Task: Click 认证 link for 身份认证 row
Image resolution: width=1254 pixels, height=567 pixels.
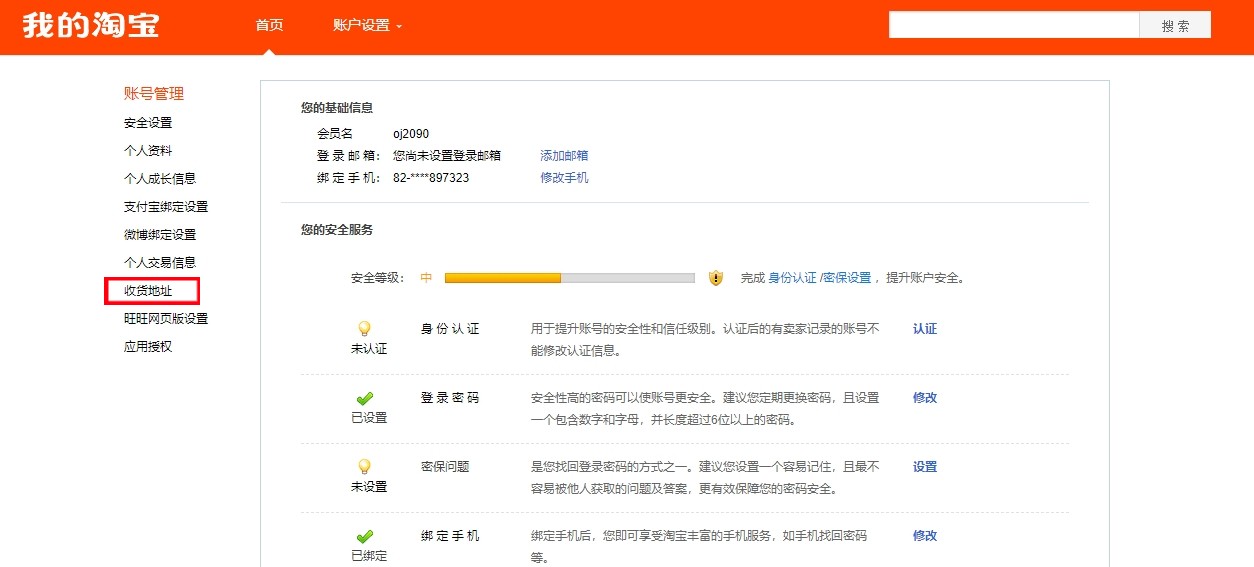Action: [x=925, y=329]
